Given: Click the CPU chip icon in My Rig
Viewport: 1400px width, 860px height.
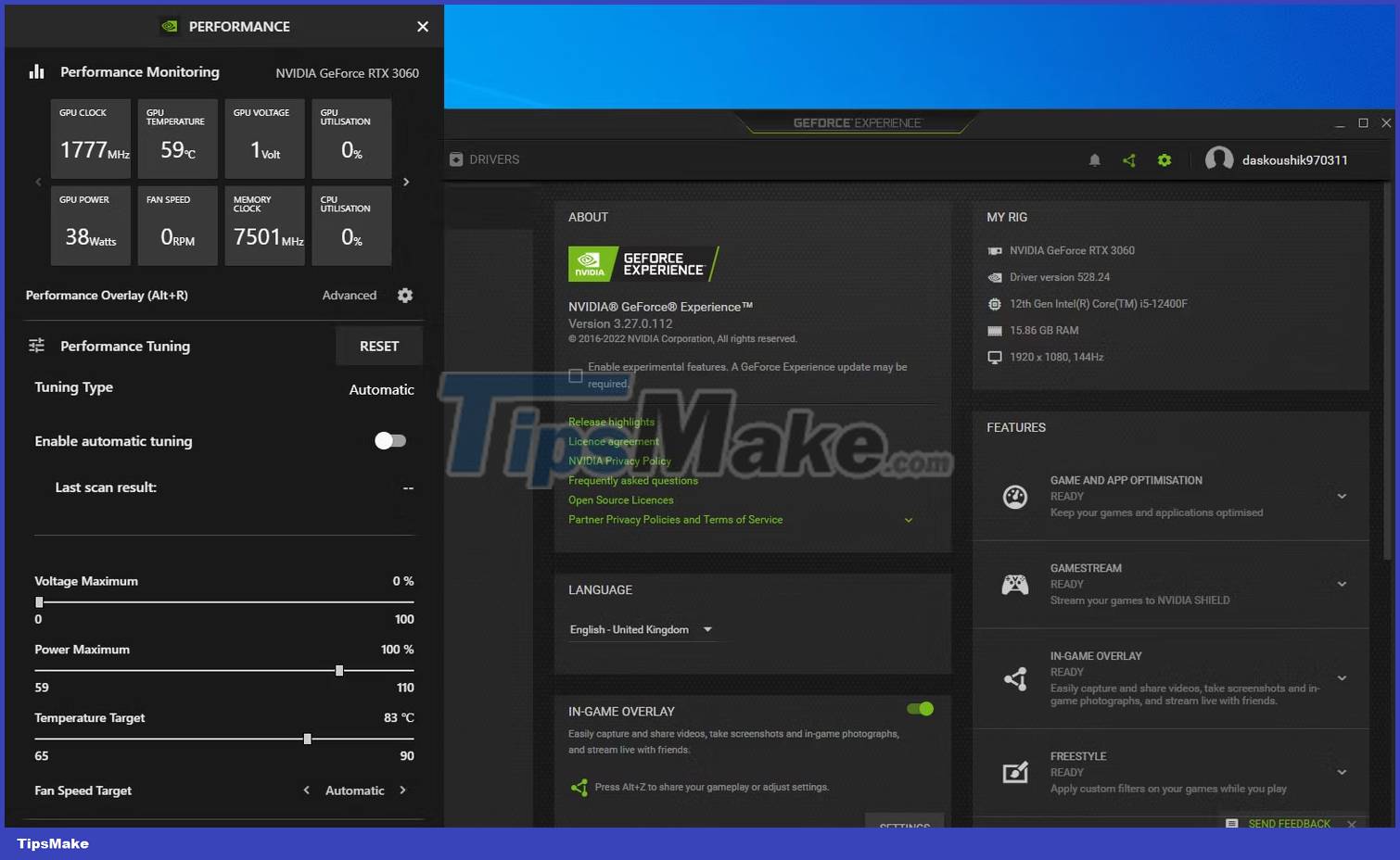Looking at the screenshot, I should point(995,304).
